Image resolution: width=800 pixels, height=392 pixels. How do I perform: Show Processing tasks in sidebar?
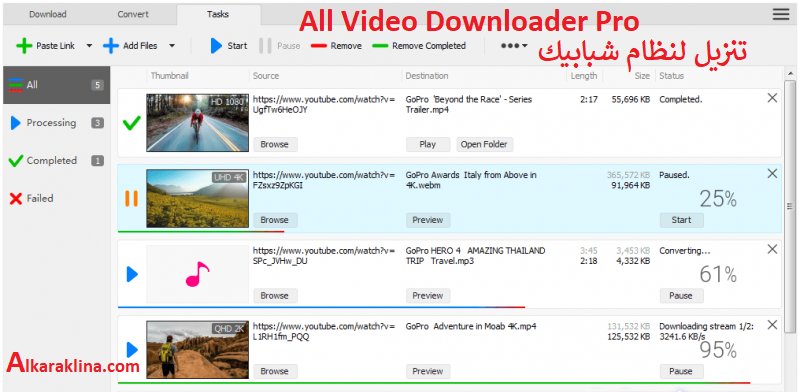tap(57, 123)
